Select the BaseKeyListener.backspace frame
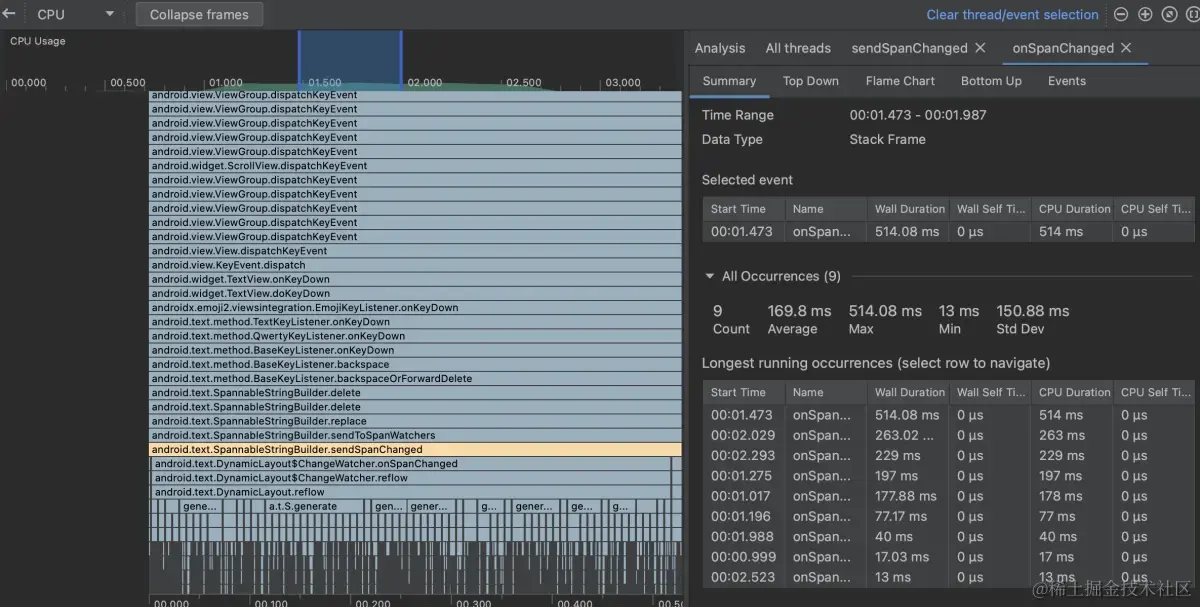This screenshot has height=607, width=1200. [416, 364]
